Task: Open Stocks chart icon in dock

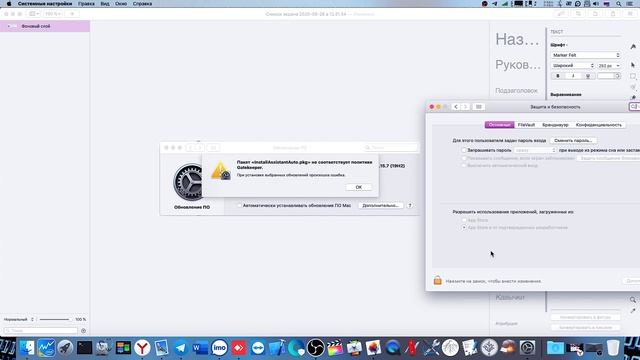Action: pos(46,348)
